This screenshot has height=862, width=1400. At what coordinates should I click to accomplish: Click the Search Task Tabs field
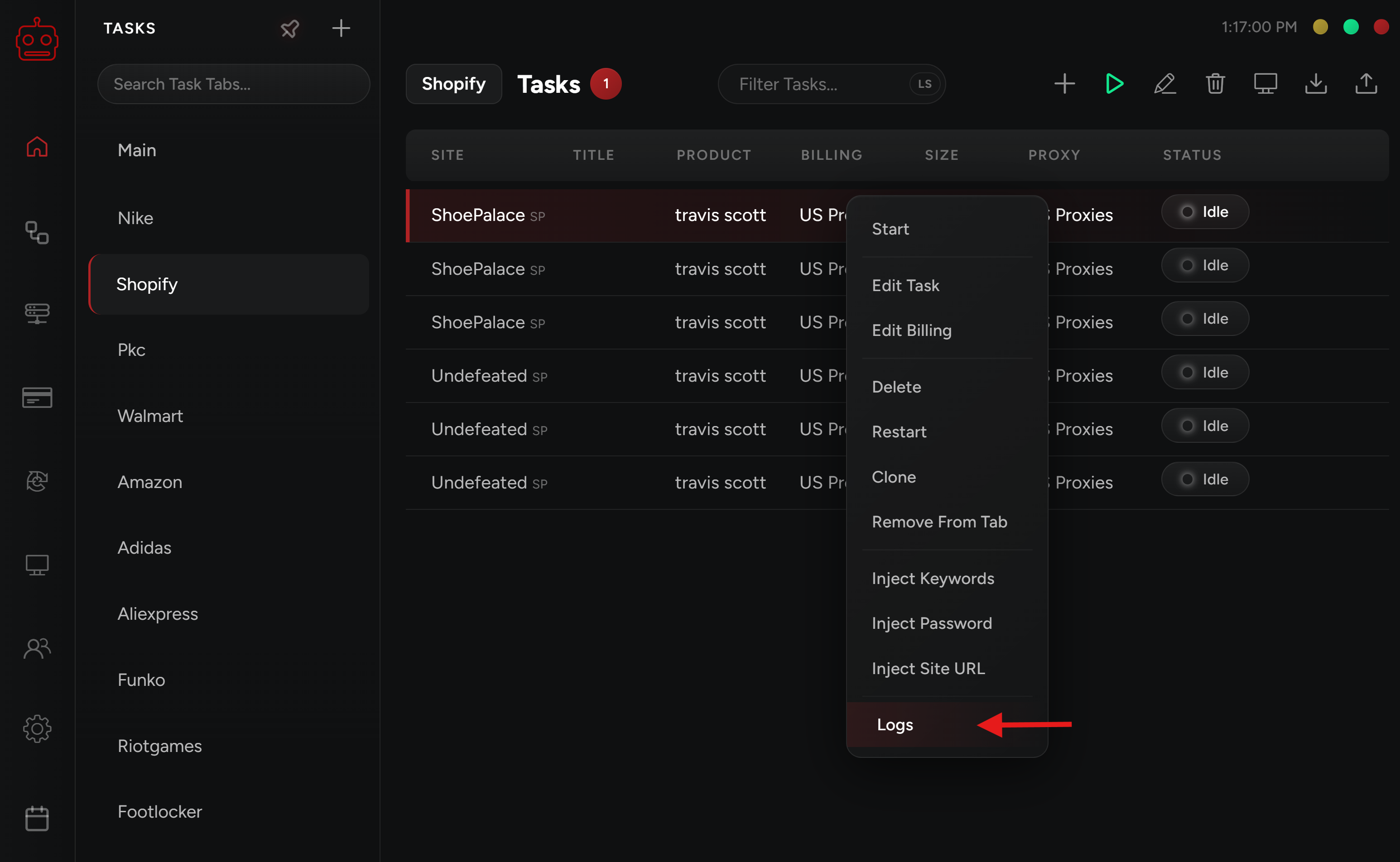click(233, 84)
